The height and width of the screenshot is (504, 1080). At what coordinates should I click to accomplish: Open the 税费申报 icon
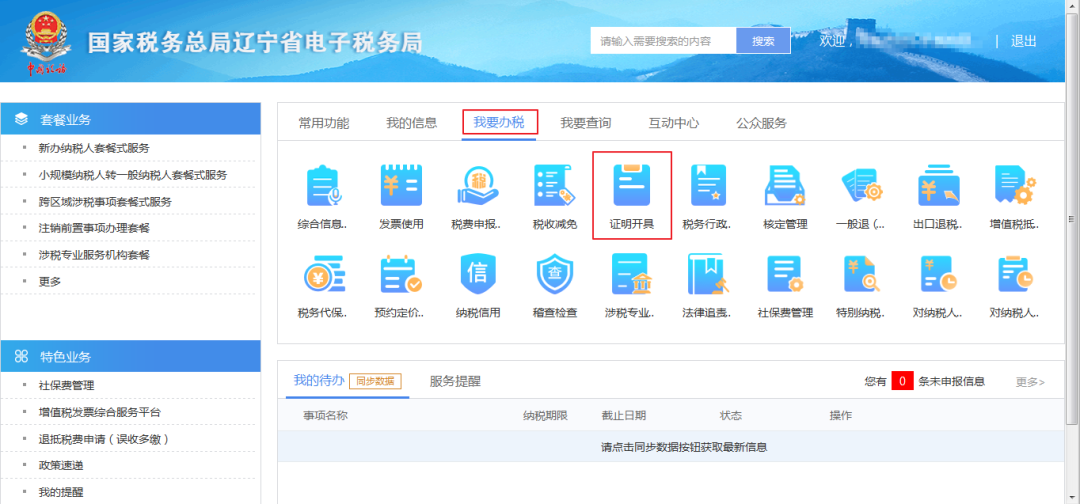click(x=476, y=186)
